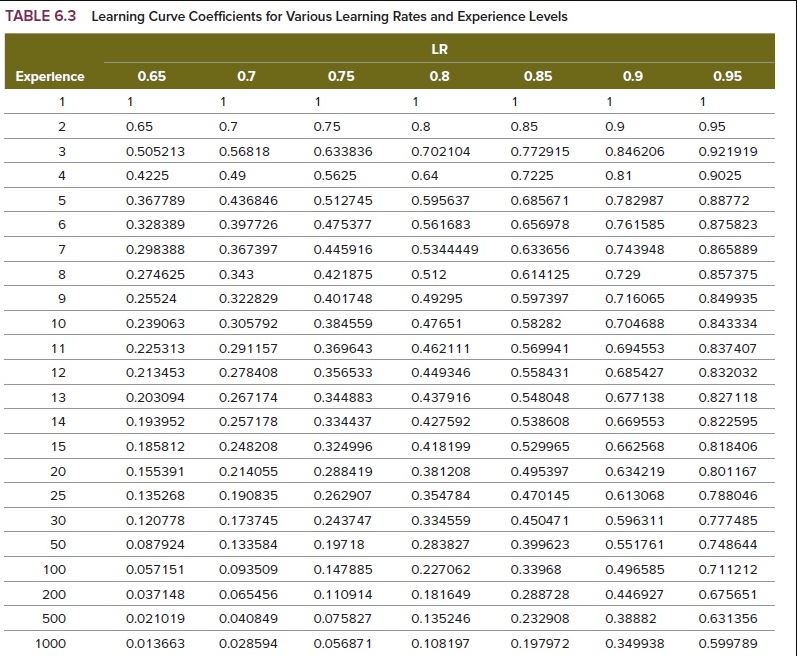Image resolution: width=797 pixels, height=656 pixels.
Task: Select cell value 0.921919
Action: [x=728, y=151]
